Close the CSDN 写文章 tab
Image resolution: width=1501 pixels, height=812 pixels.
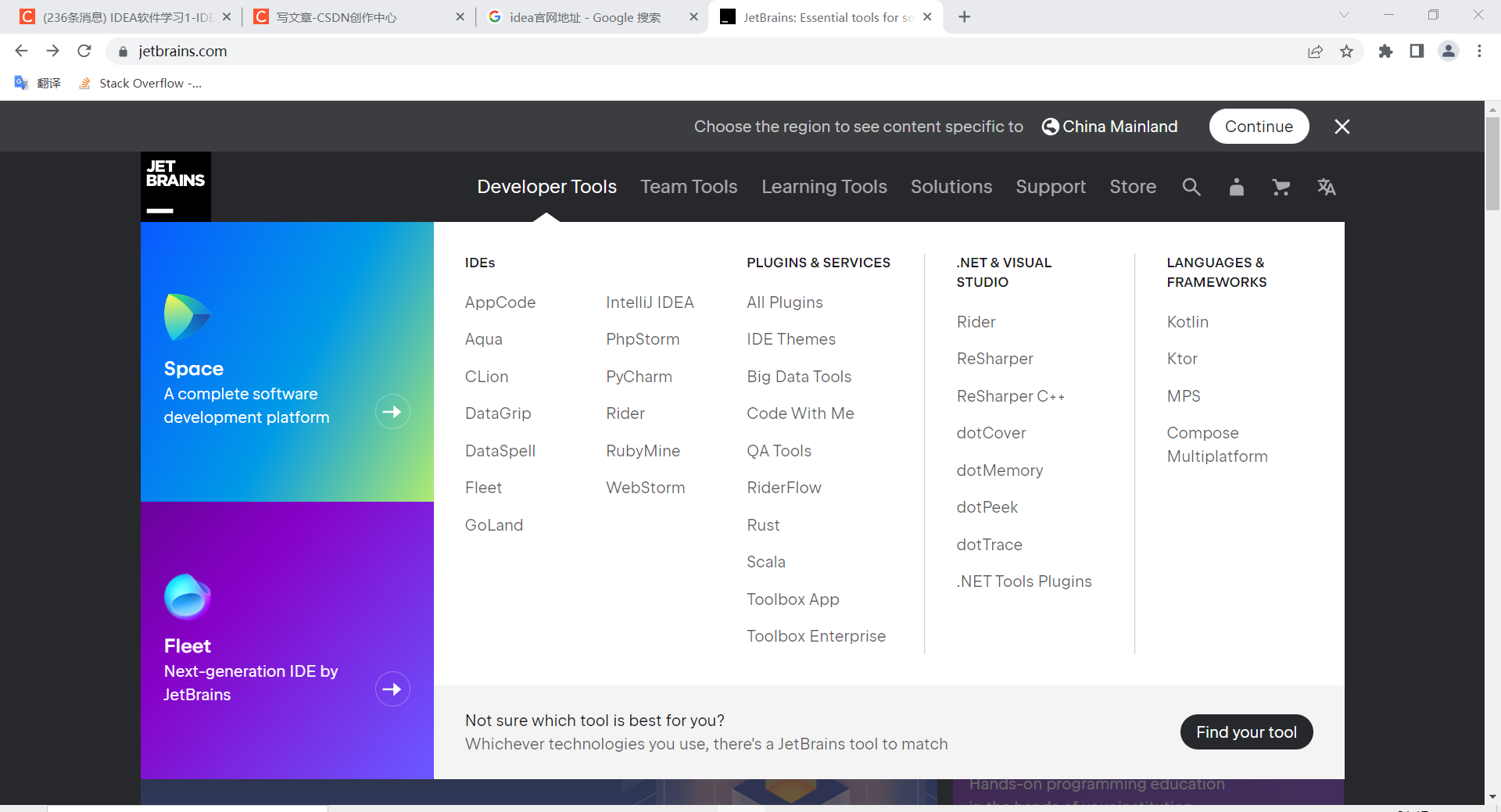point(460,17)
